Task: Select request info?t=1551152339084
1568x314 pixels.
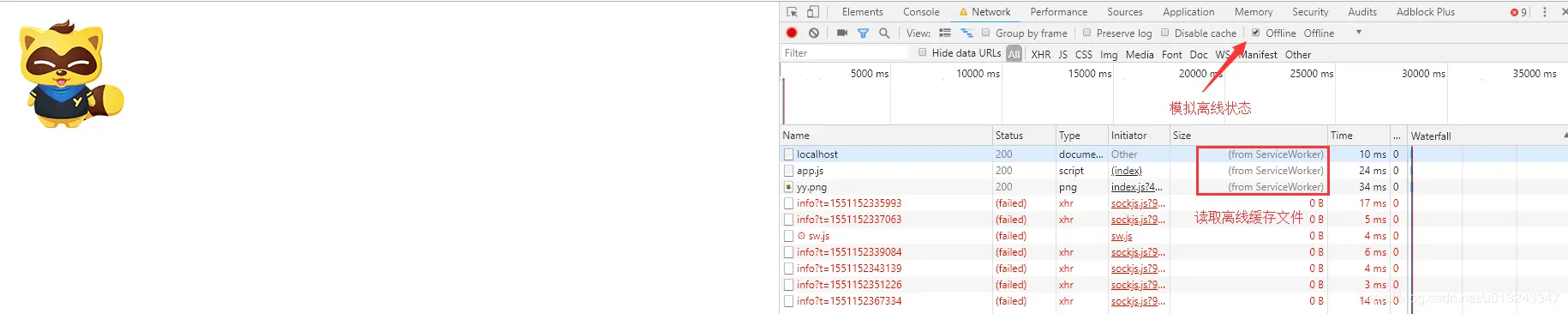Action: tap(1174, 252)
